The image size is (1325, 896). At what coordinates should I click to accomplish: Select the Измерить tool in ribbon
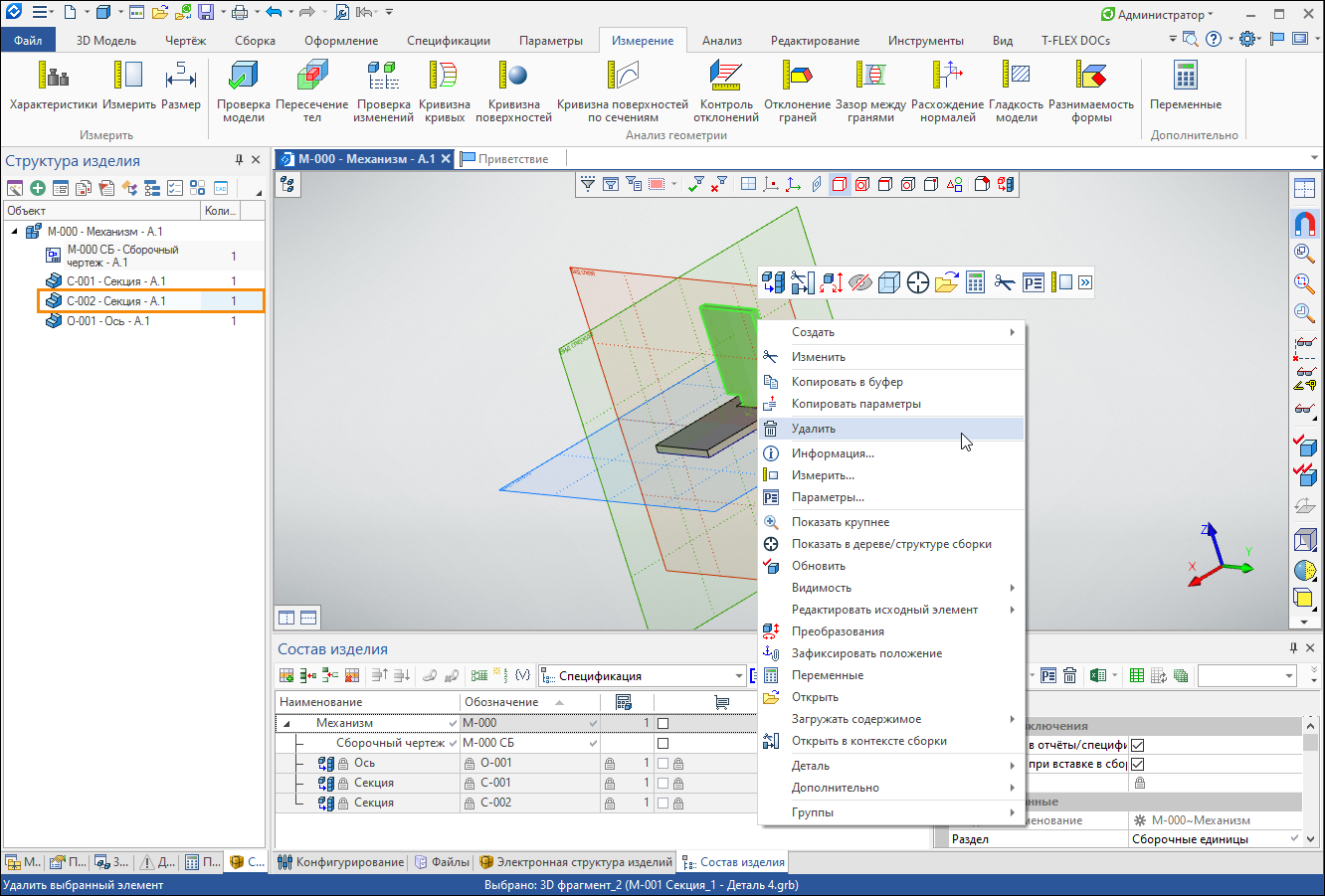pos(129,86)
